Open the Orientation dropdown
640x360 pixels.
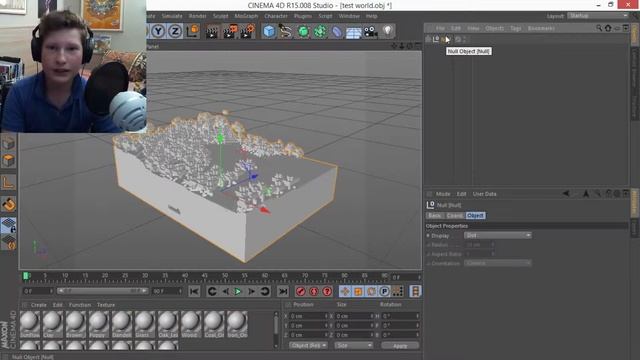click(x=498, y=263)
